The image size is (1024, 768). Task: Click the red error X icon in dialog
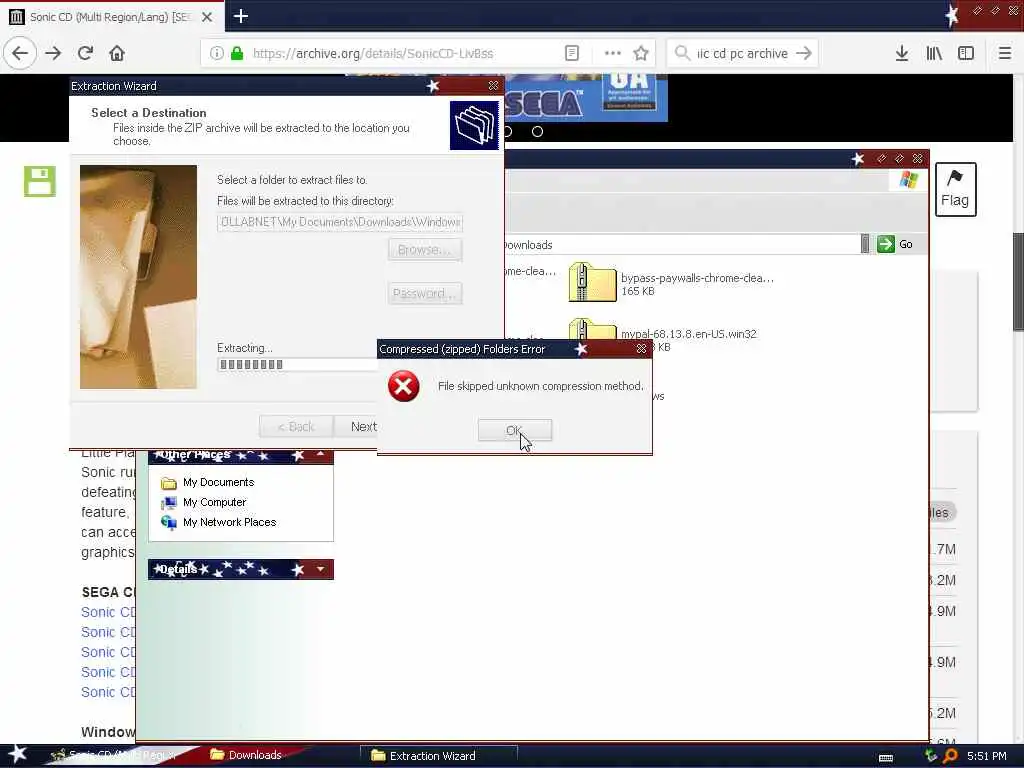404,386
